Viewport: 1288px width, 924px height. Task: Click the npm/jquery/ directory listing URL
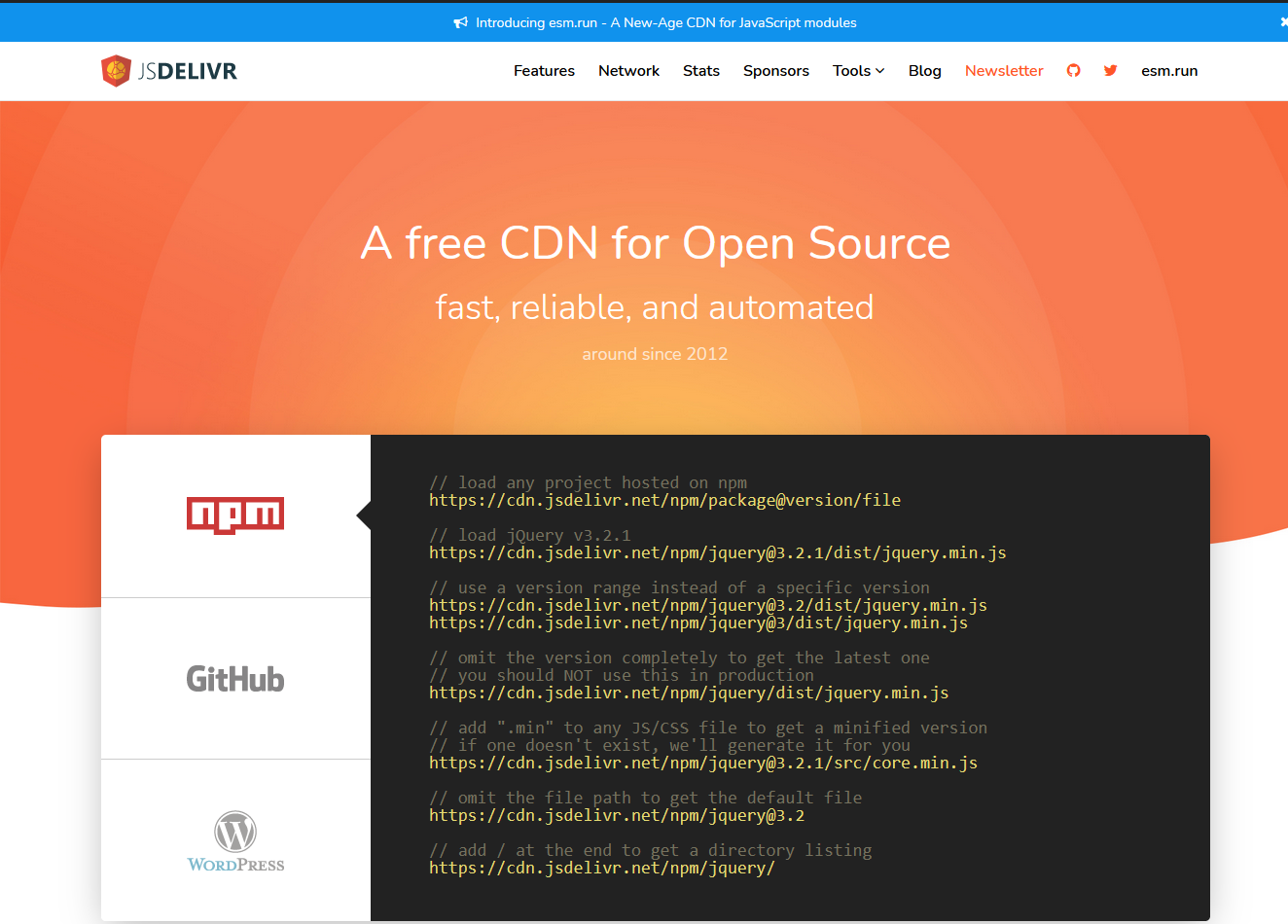pyautogui.click(x=602, y=868)
